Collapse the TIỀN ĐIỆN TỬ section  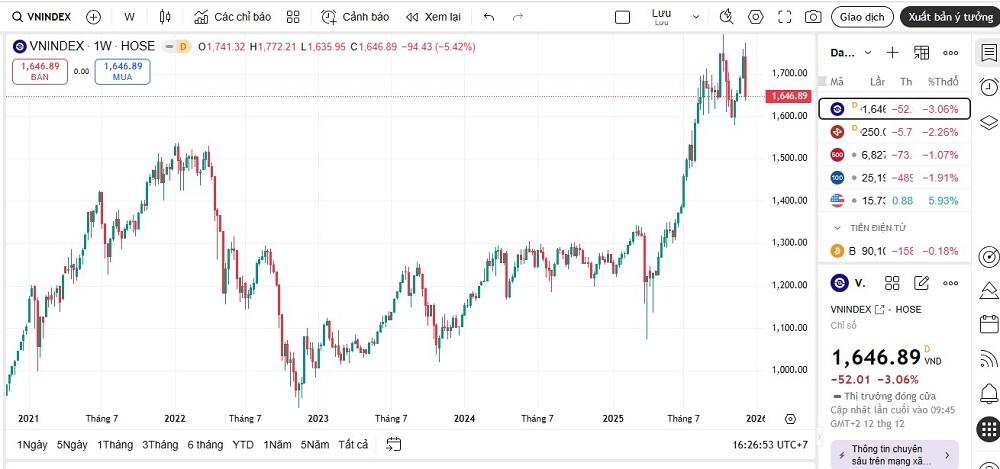click(870, 228)
